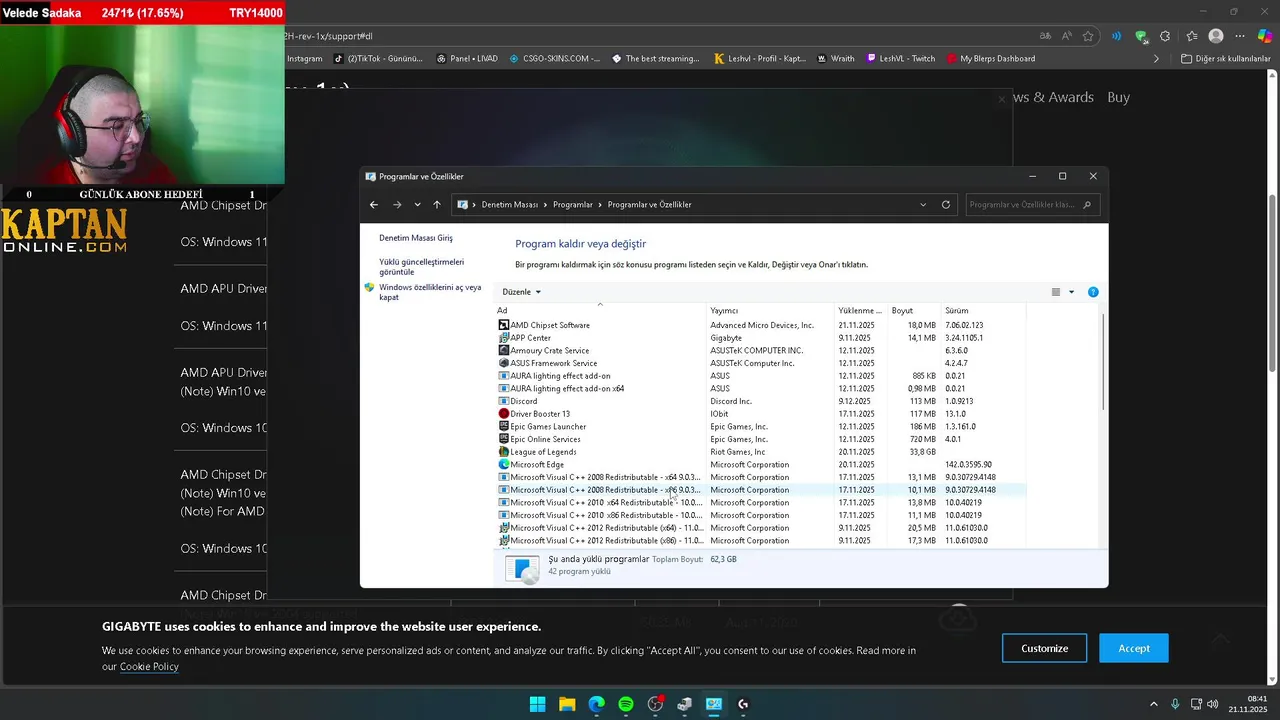Click the translate icon in Edge address bar
The width and height of the screenshot is (1280, 720).
coord(1045,36)
